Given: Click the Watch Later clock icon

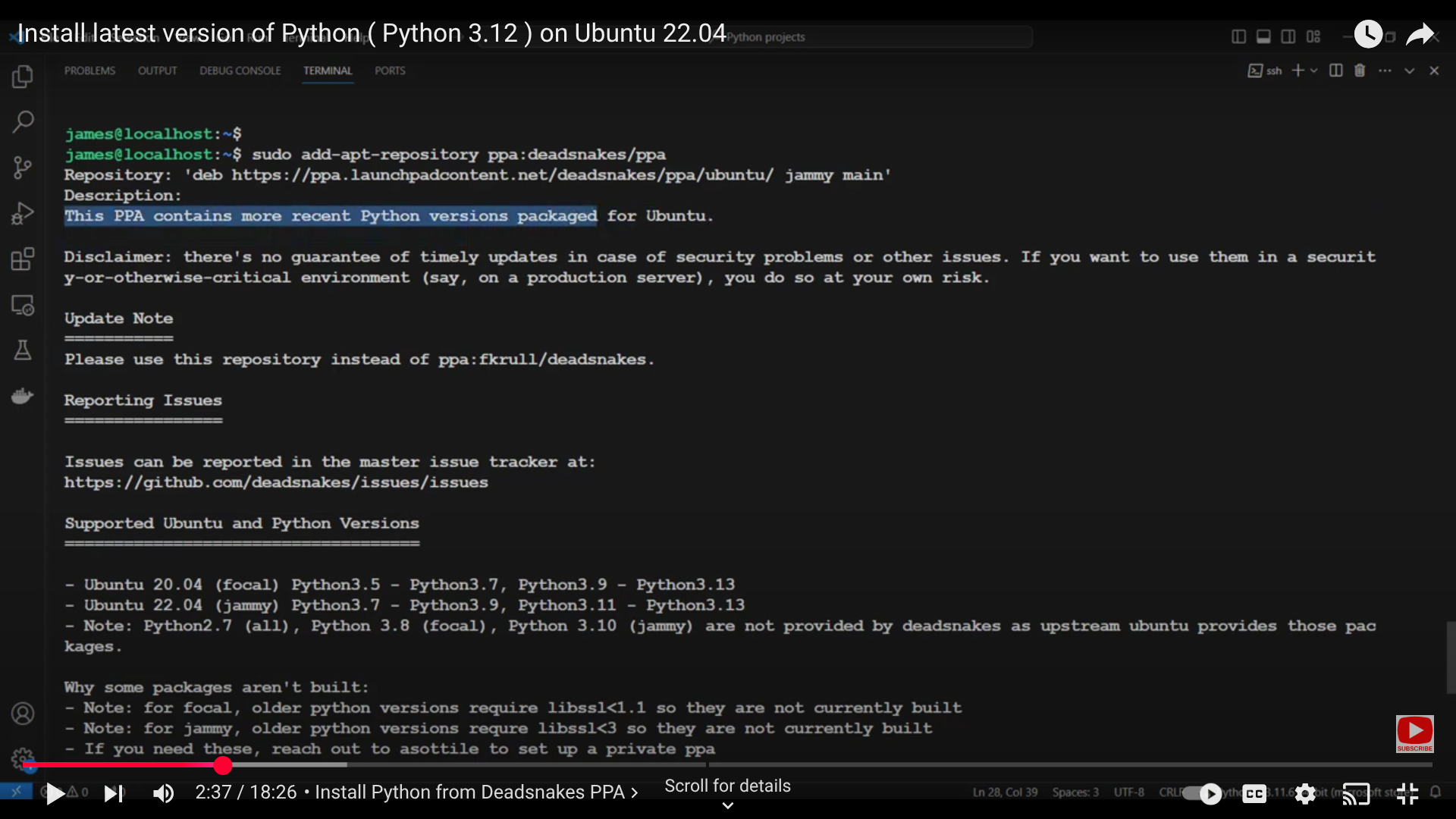Looking at the screenshot, I should tap(1368, 34).
